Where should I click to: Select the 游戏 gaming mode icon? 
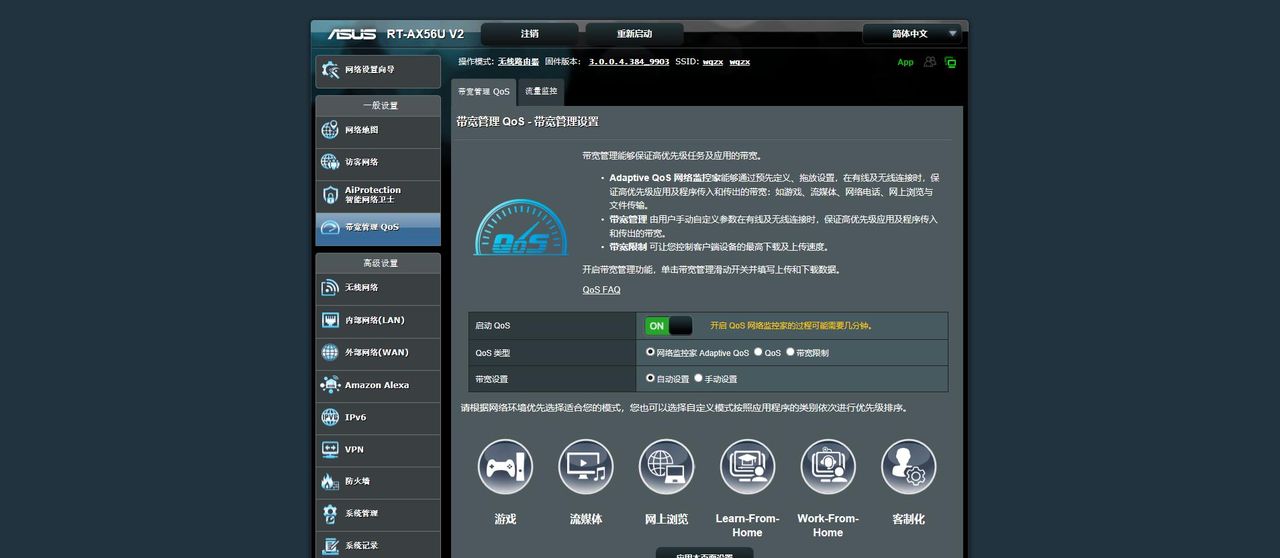(505, 467)
